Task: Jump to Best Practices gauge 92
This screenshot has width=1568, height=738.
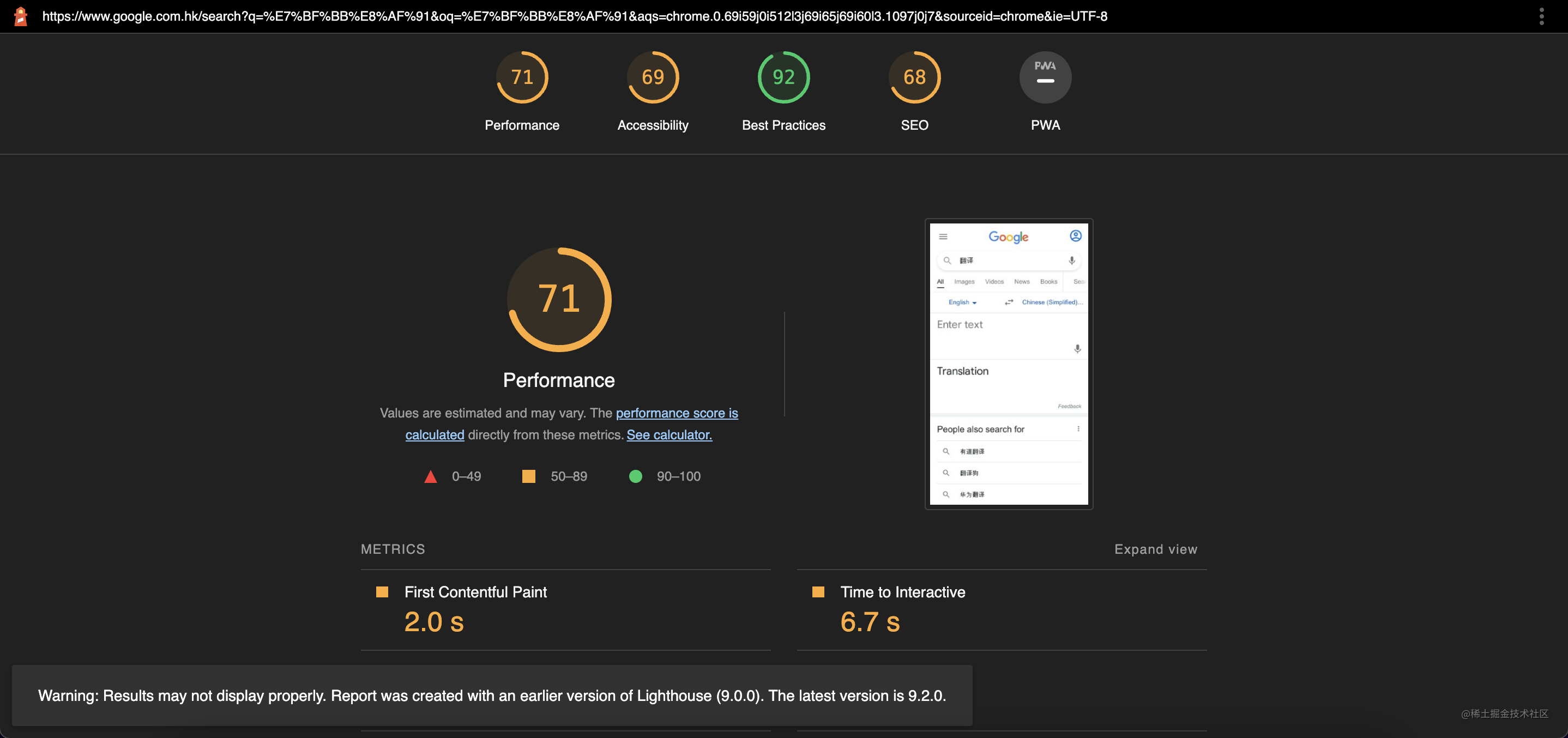Action: tap(783, 77)
